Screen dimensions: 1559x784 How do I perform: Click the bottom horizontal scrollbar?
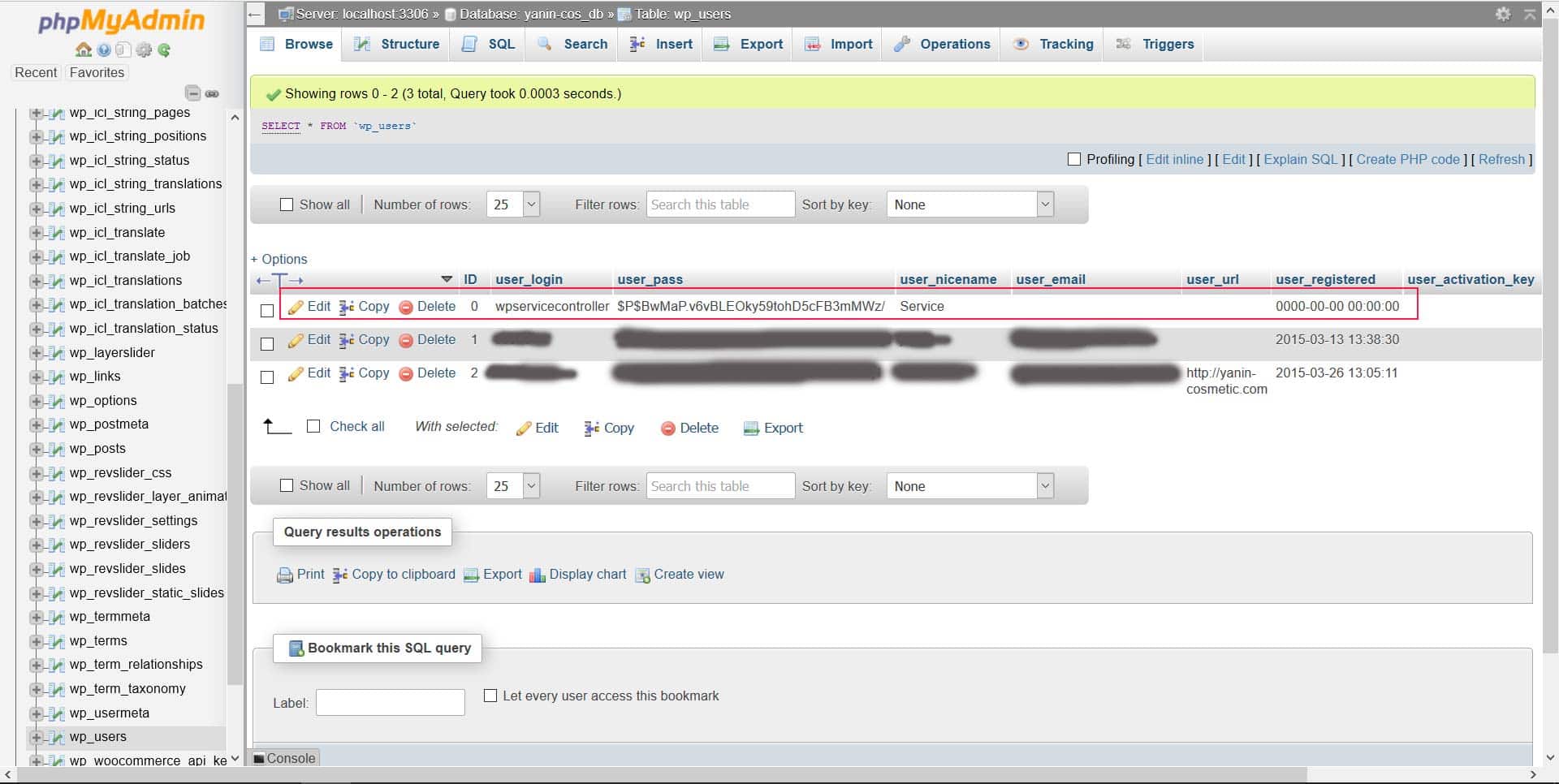click(662, 775)
